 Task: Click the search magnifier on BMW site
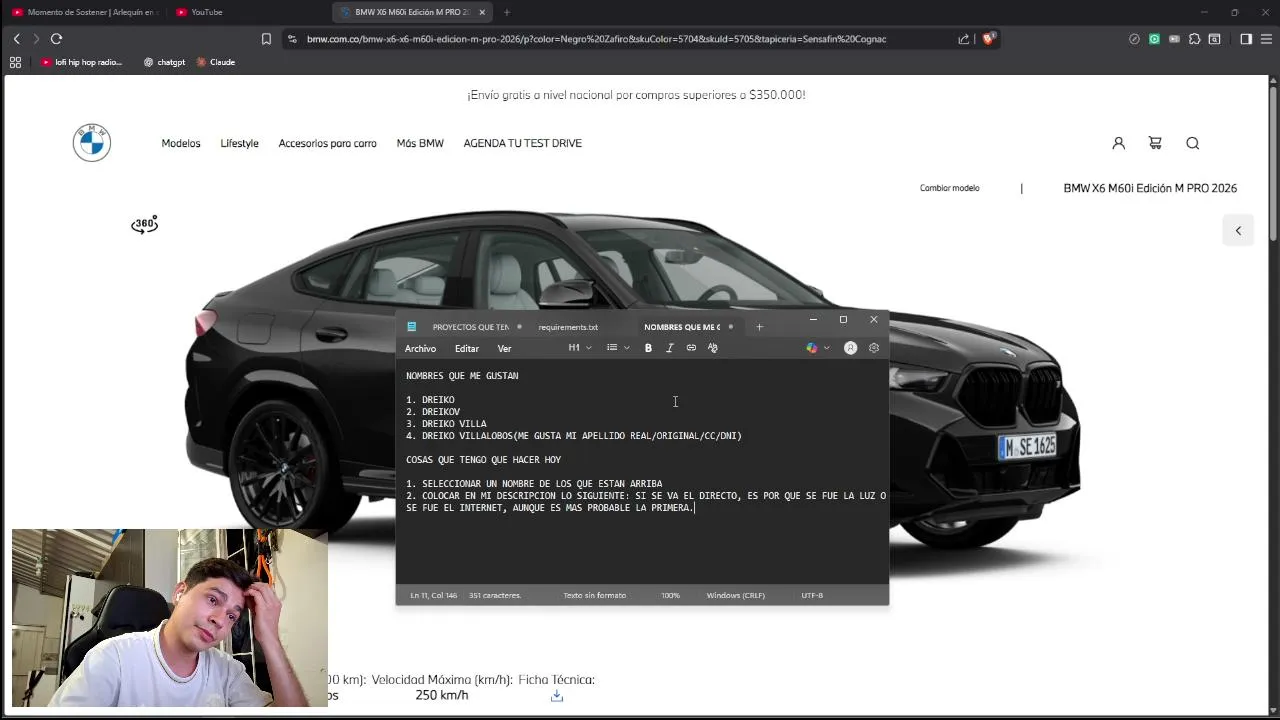(1192, 143)
